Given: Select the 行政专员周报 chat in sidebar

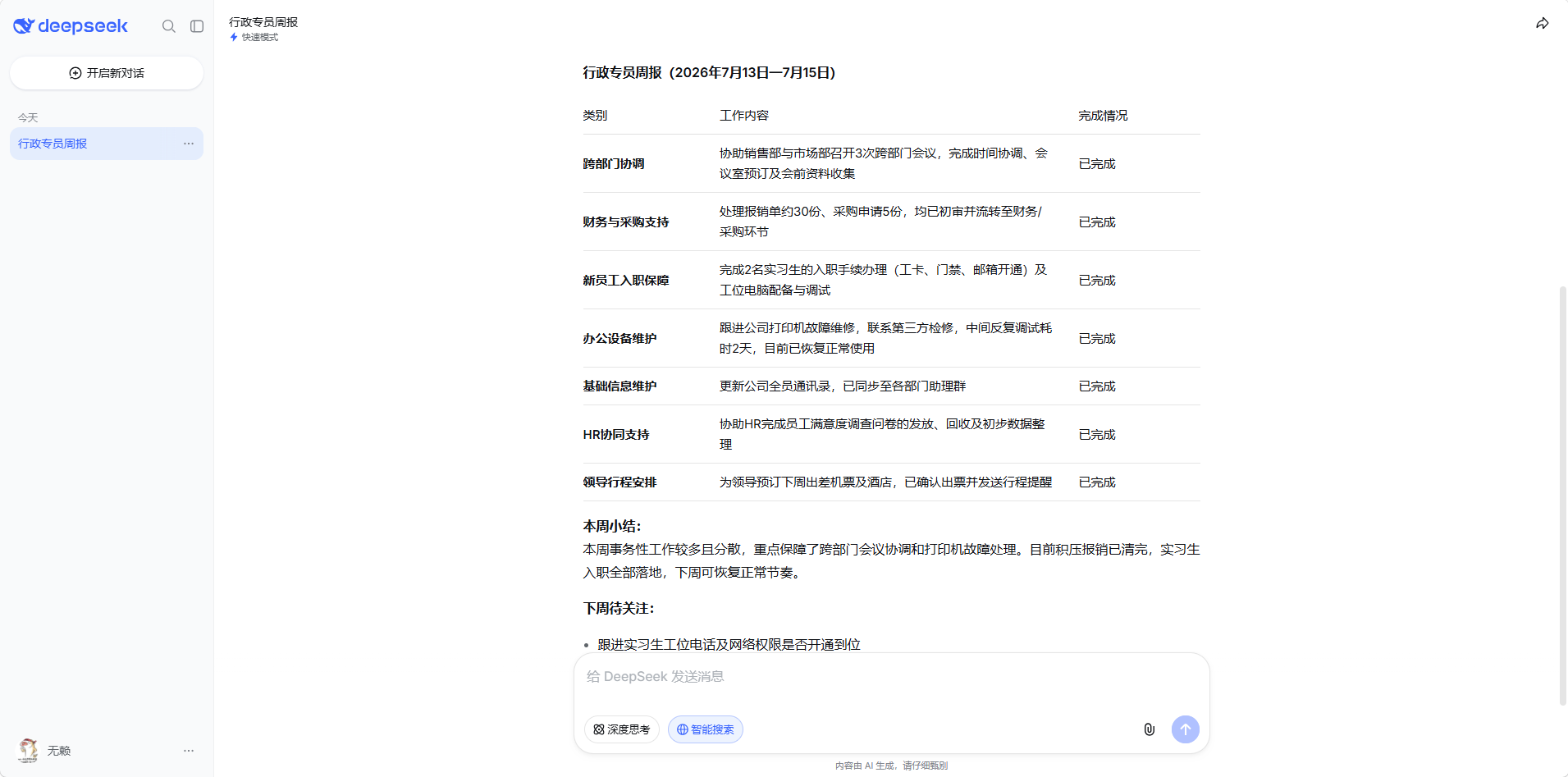Looking at the screenshot, I should 107,144.
